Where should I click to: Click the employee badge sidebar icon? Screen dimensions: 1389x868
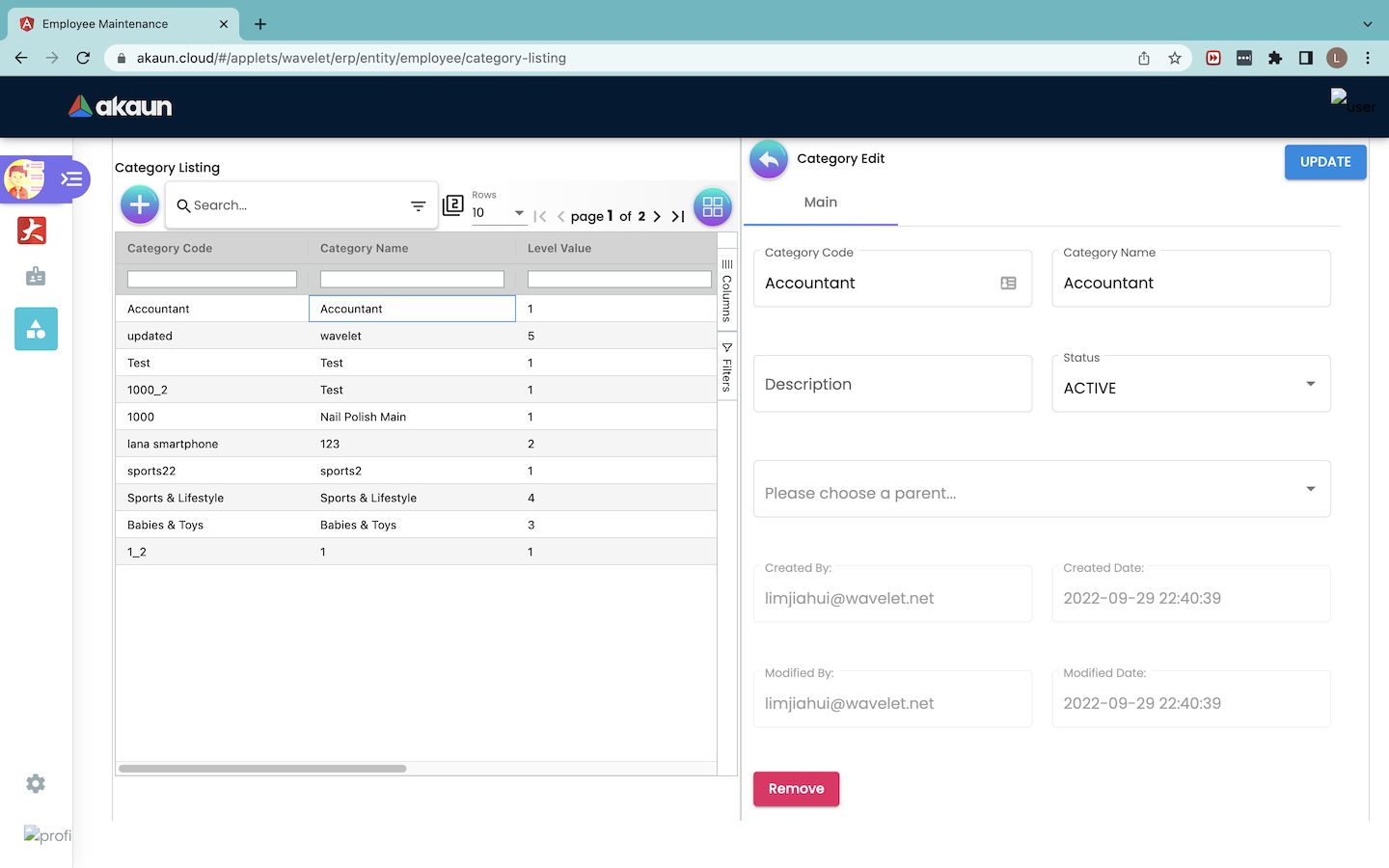coord(36,277)
